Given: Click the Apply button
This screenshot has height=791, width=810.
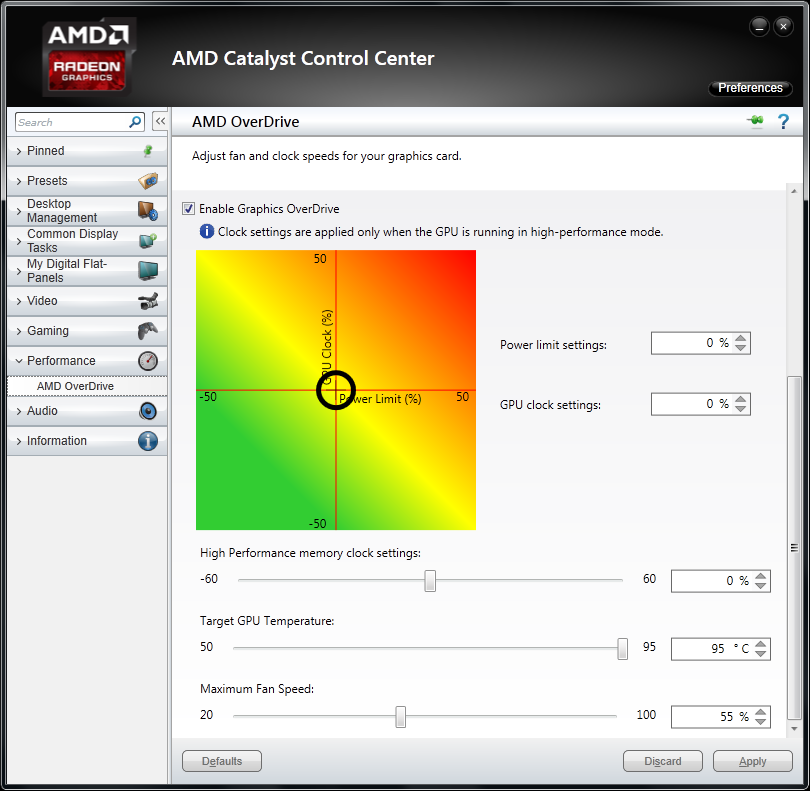Looking at the screenshot, I should [752, 761].
